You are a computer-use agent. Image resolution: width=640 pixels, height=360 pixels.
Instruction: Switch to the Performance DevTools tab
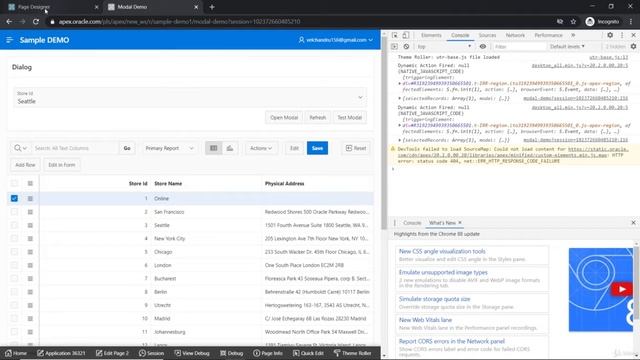click(x=548, y=36)
